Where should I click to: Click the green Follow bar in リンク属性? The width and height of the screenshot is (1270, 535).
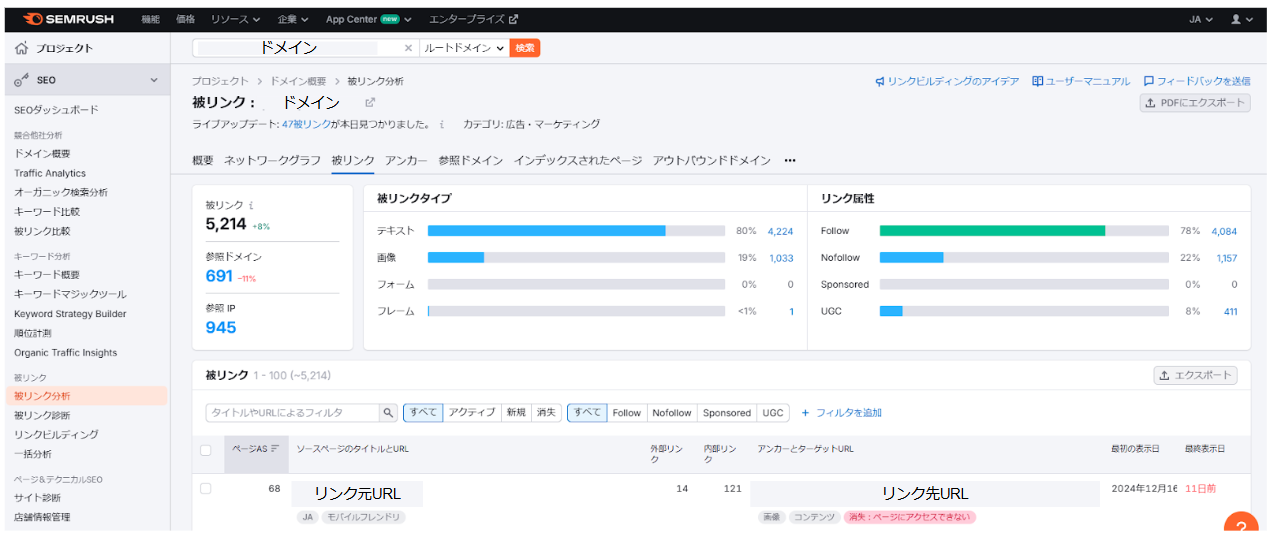[x=991, y=231]
